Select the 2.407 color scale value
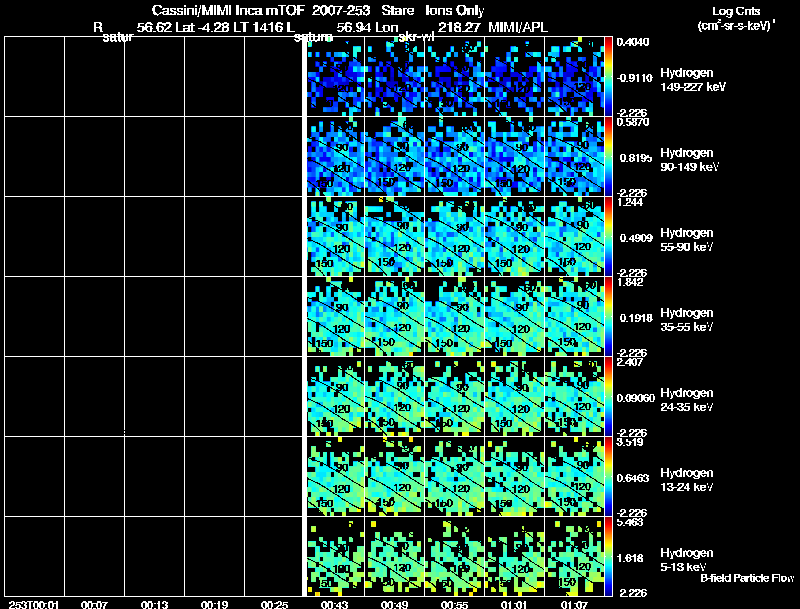Viewport: 800px width, 609px height. 630,362
